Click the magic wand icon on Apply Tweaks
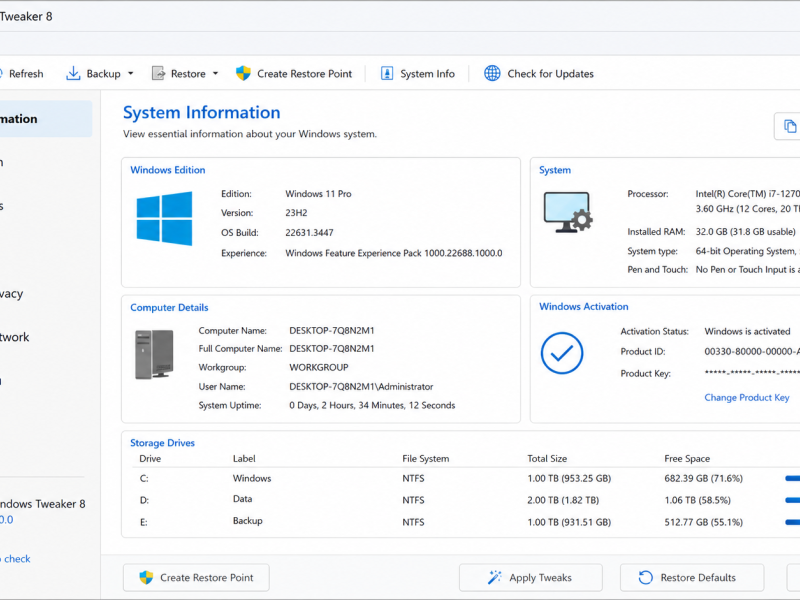 pyautogui.click(x=494, y=578)
